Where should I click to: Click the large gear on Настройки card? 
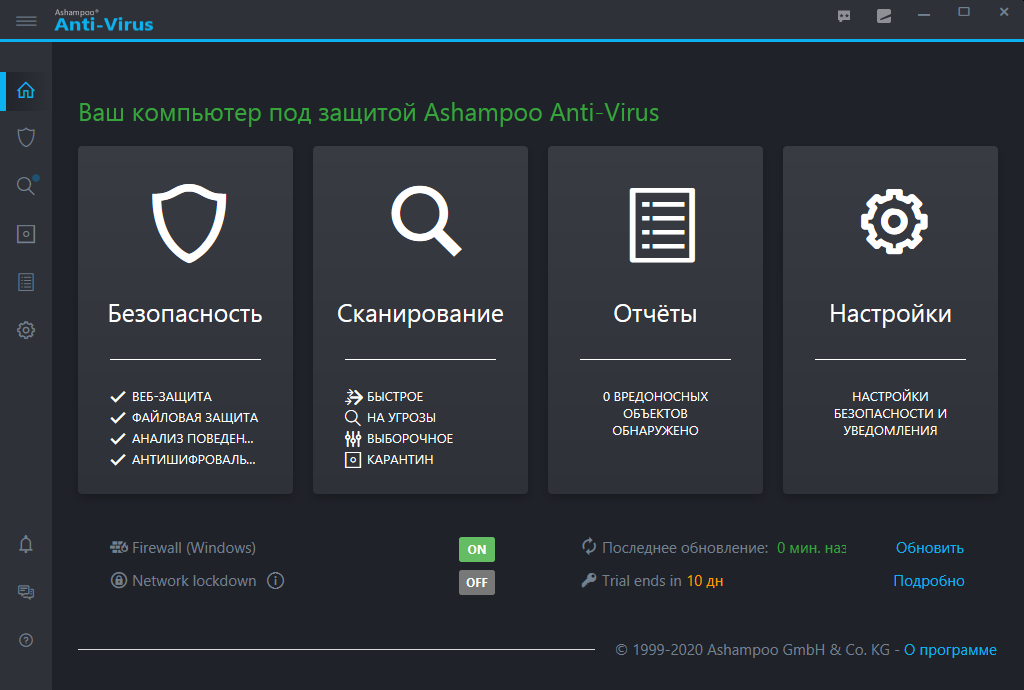(x=894, y=222)
